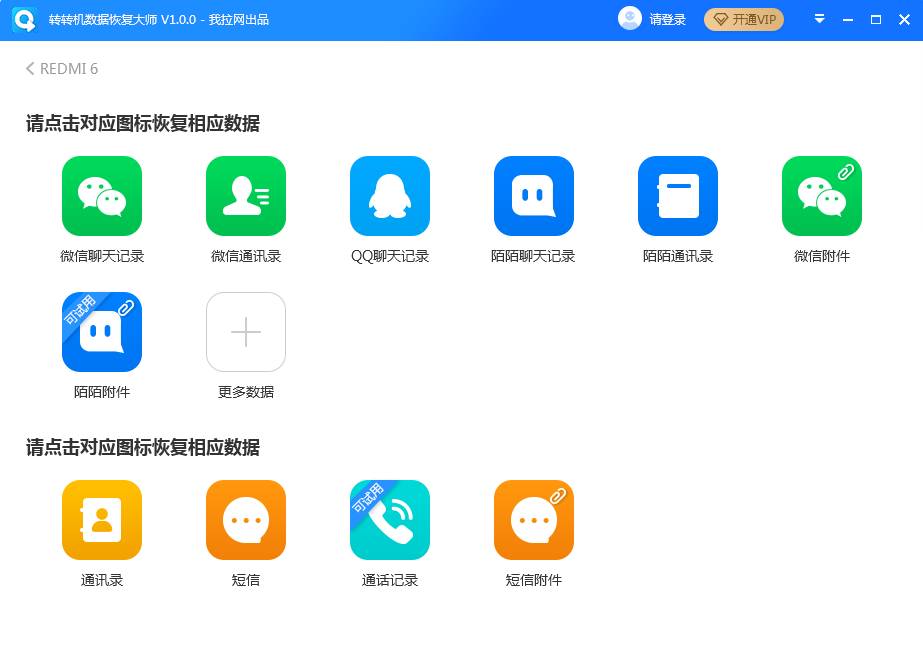Click the 请登录 login link
The height and width of the screenshot is (665, 923).
click(x=668, y=20)
